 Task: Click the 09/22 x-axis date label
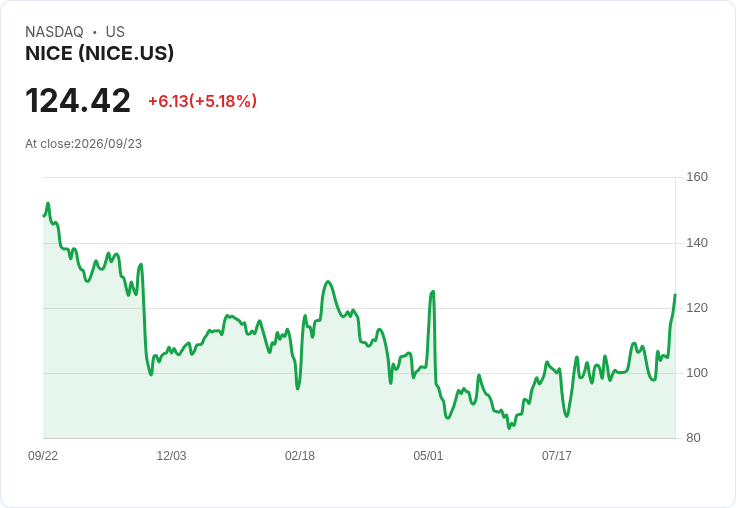coord(43,455)
